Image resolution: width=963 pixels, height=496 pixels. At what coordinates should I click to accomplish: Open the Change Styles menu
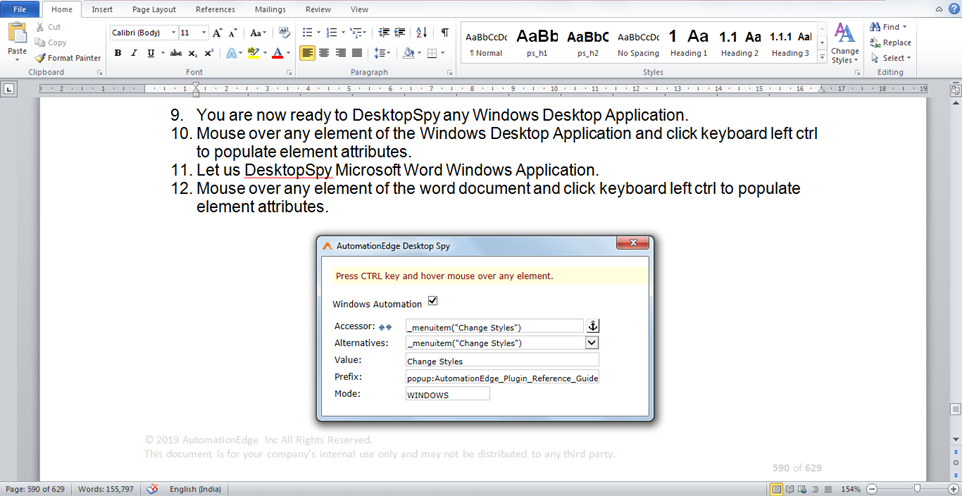click(x=845, y=43)
